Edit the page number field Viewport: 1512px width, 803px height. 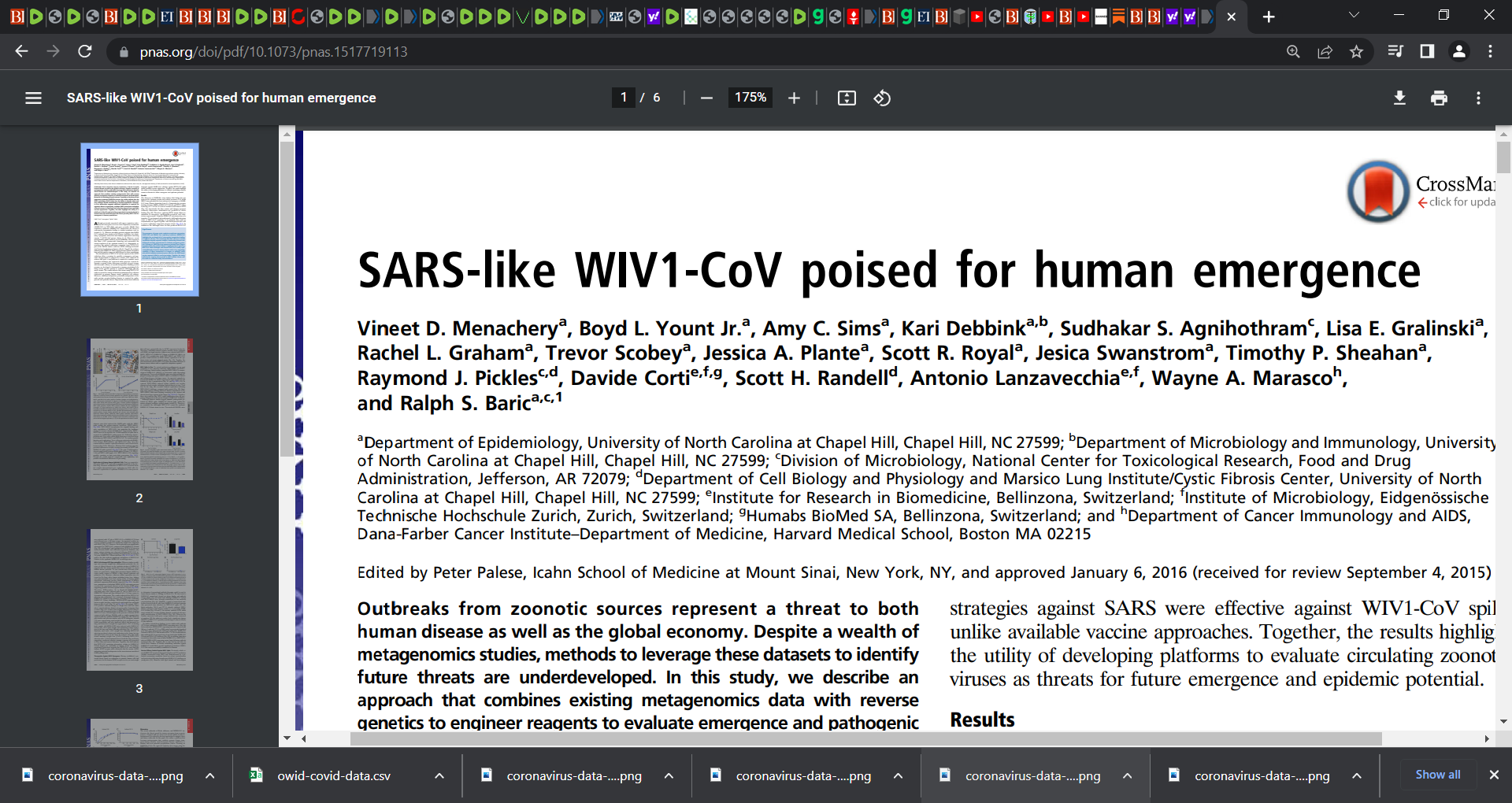point(624,98)
